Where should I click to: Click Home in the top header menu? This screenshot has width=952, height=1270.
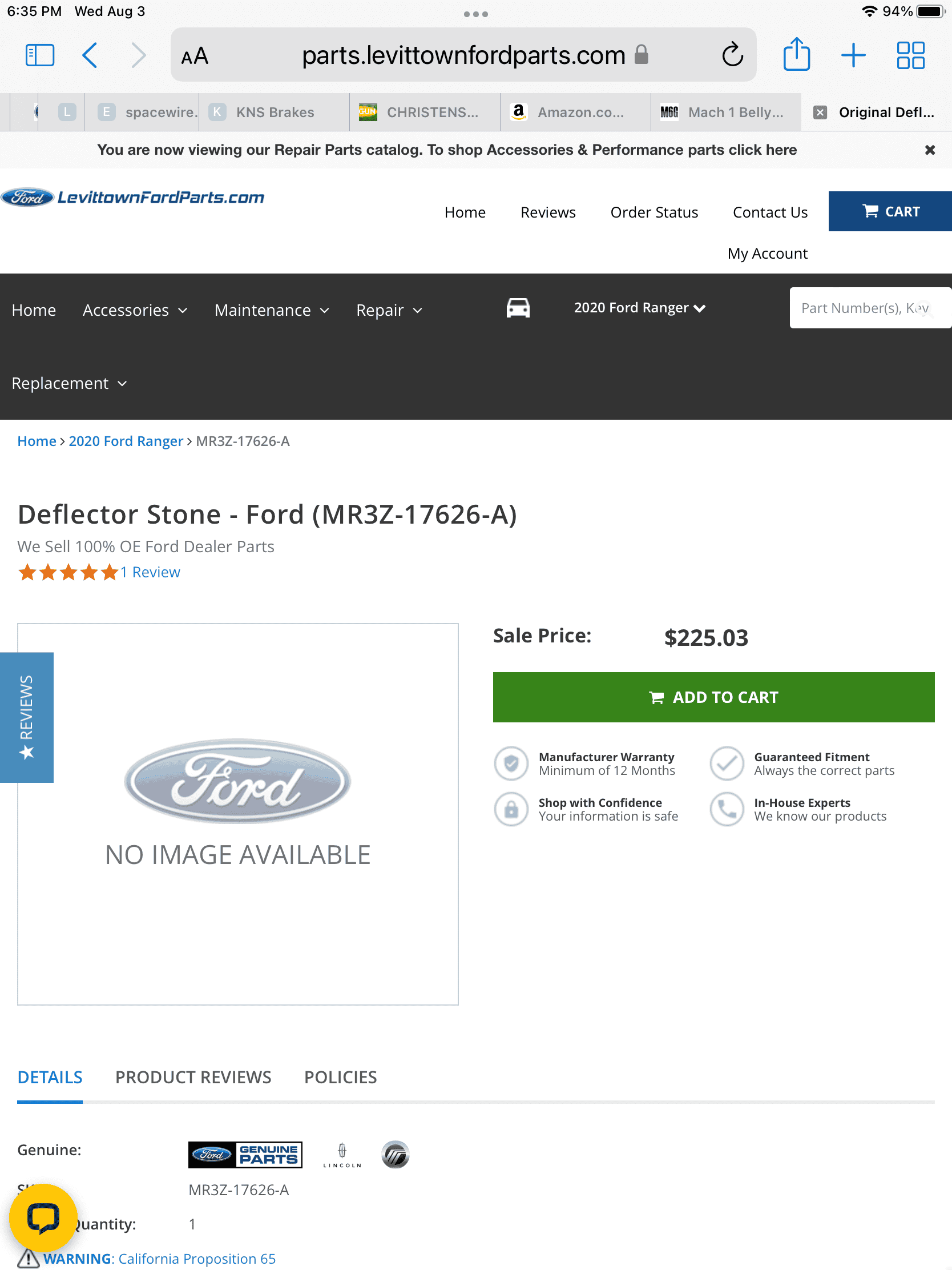click(465, 212)
